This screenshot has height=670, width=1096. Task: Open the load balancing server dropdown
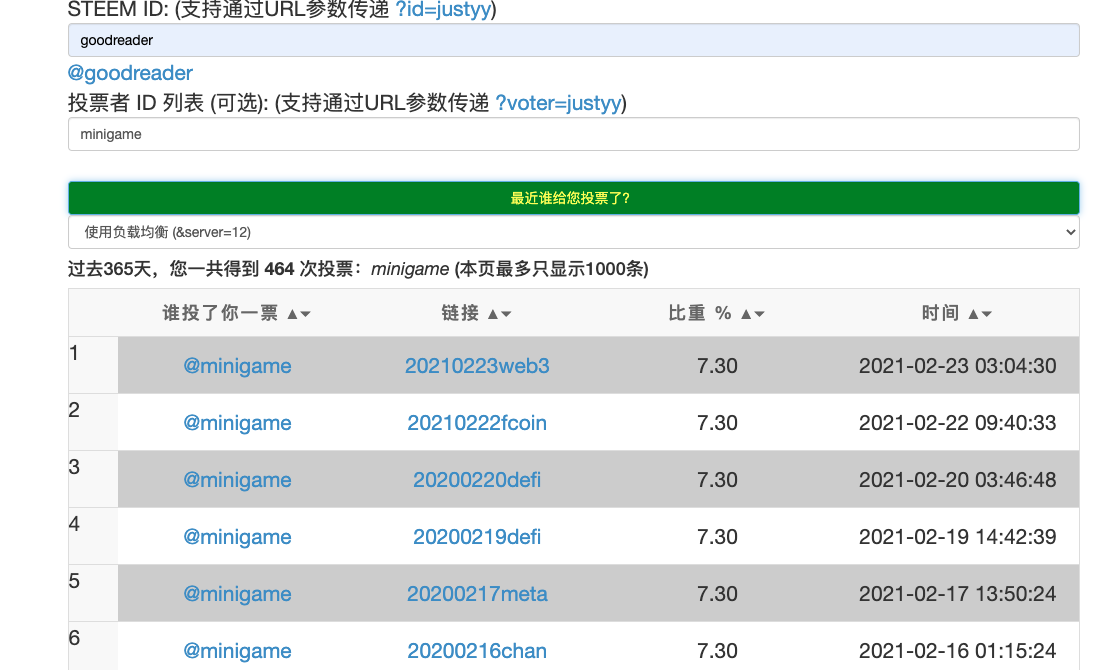[x=573, y=232]
